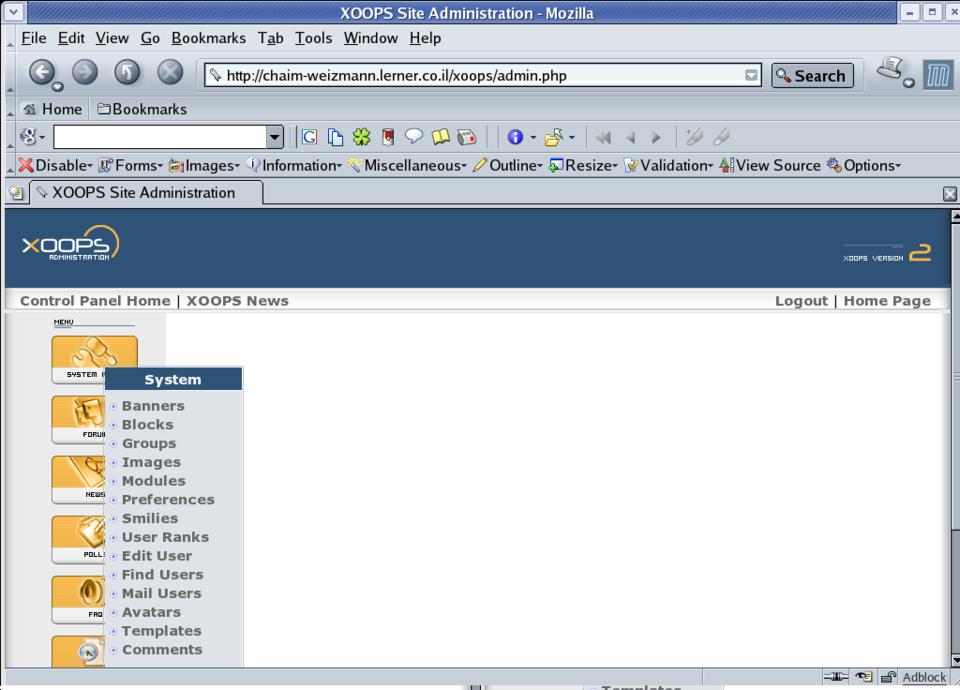
Task: Click the lock security icon in status bar
Action: click(x=888, y=677)
